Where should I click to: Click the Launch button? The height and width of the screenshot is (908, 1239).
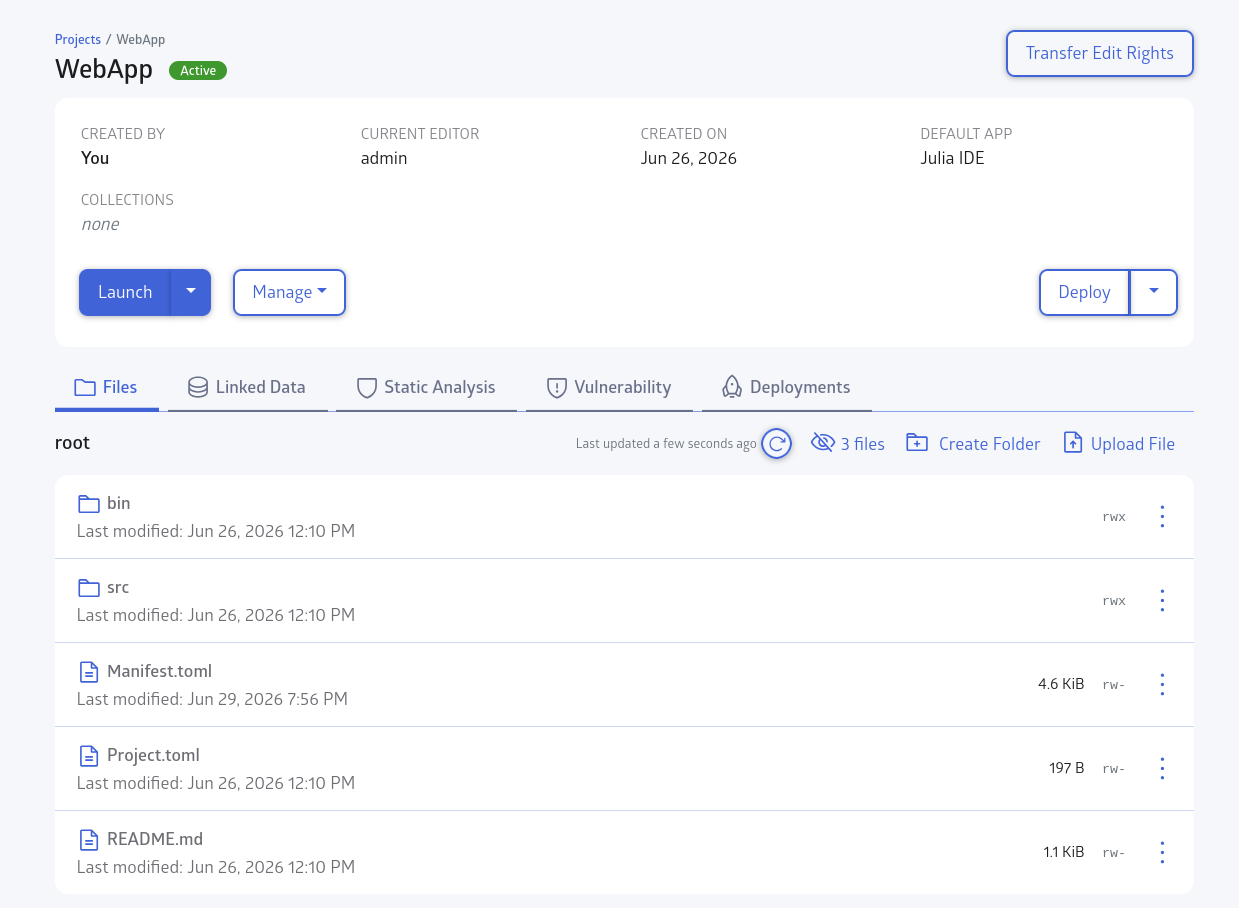[x=125, y=292]
